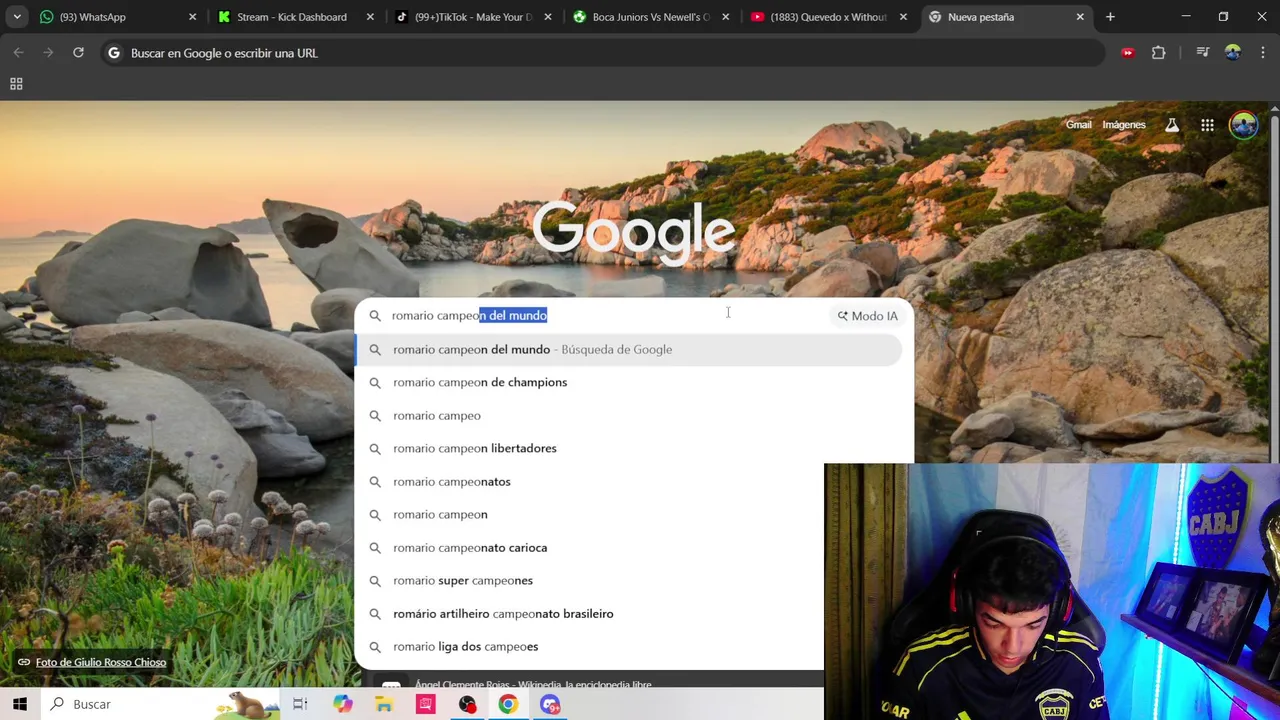Select suggestion romario campeonato carioca
1280x720 pixels.
[590, 547]
